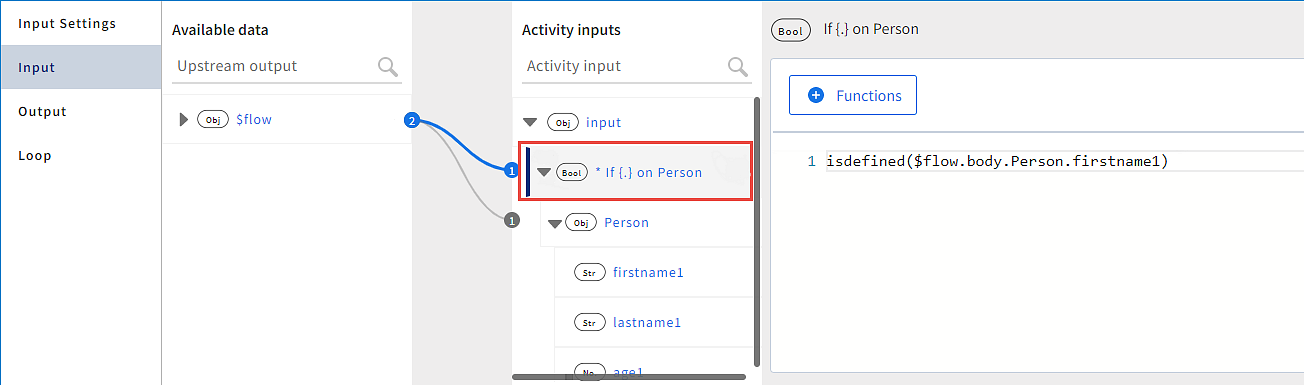This screenshot has height=385, width=1304.
Task: Go to the Loop tab
Action: tap(35, 156)
